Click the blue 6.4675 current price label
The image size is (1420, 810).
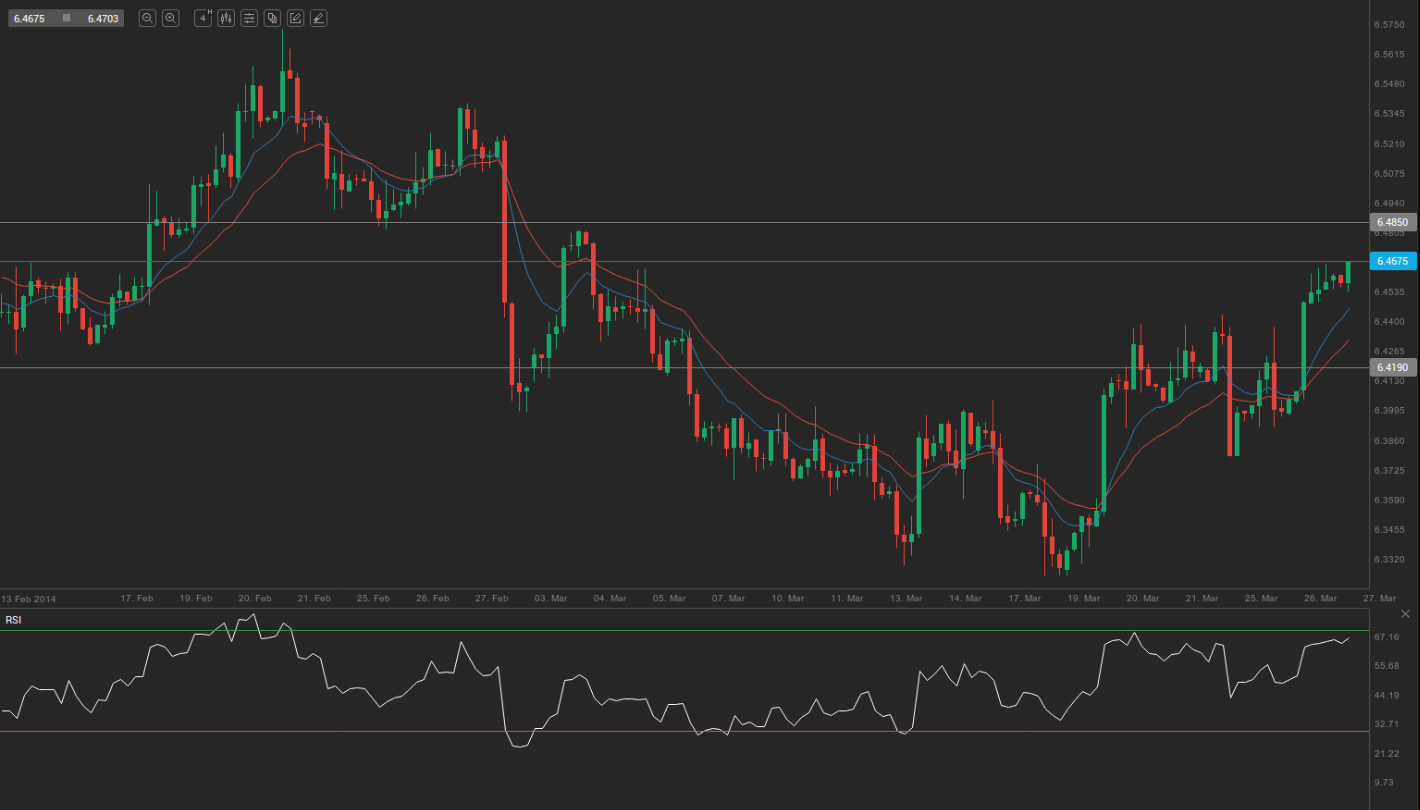click(x=1391, y=261)
